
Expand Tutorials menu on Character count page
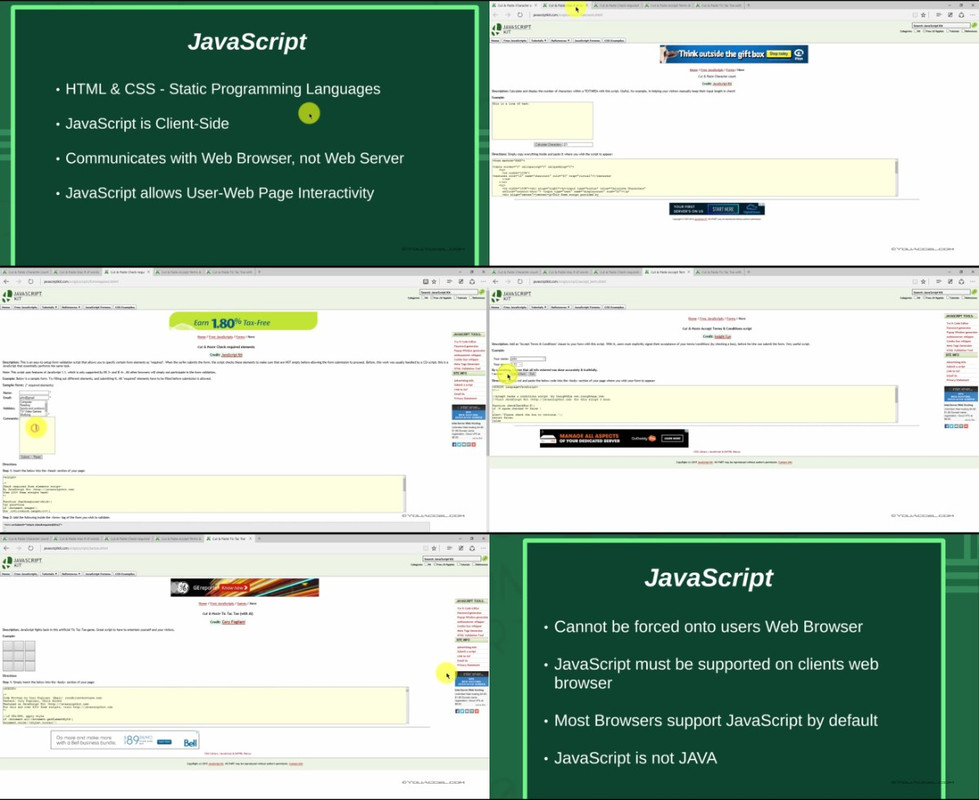(x=538, y=41)
